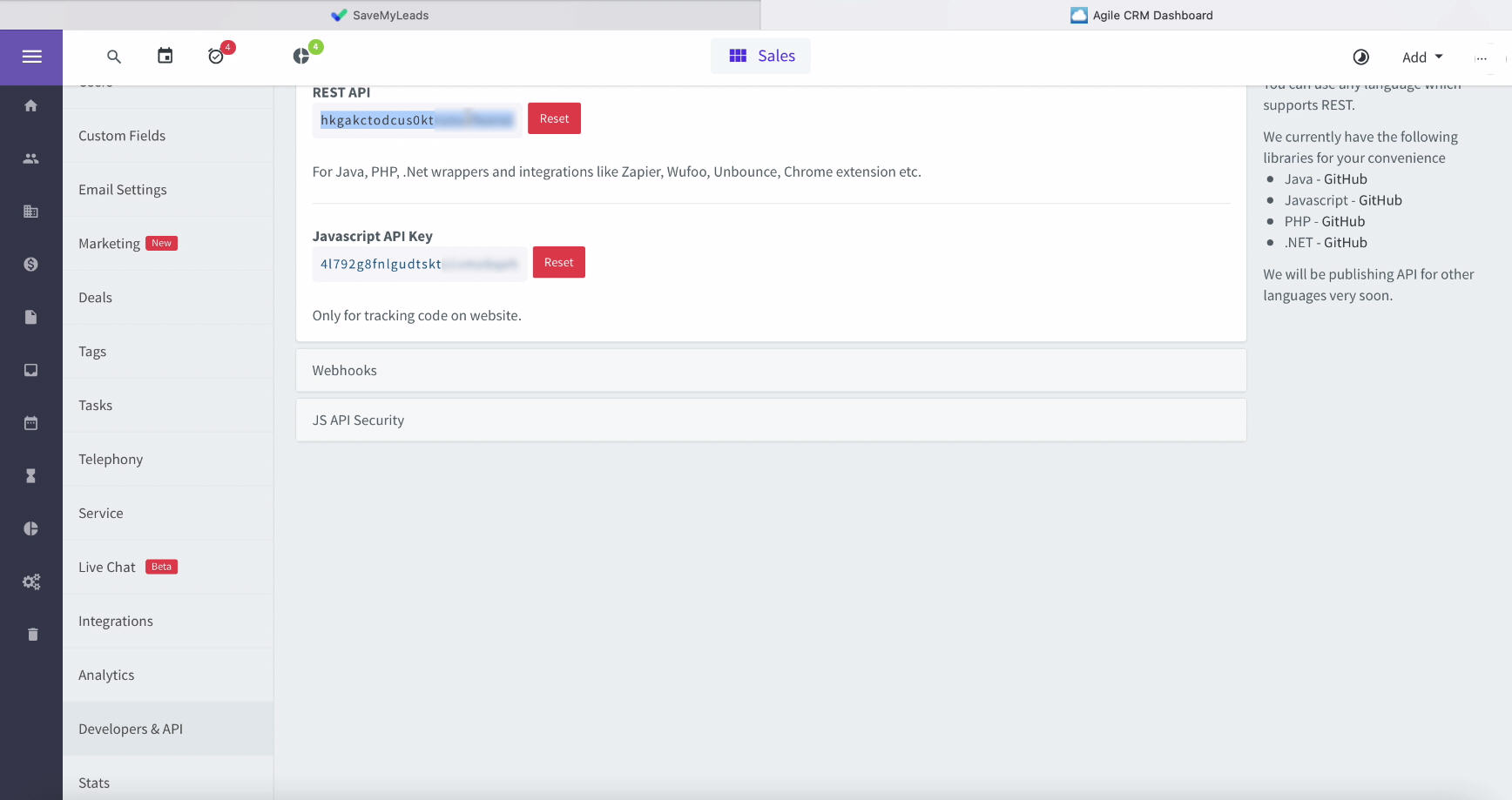Open the PHP GitHub link
This screenshot has width=1512, height=800.
pyautogui.click(x=1343, y=222)
